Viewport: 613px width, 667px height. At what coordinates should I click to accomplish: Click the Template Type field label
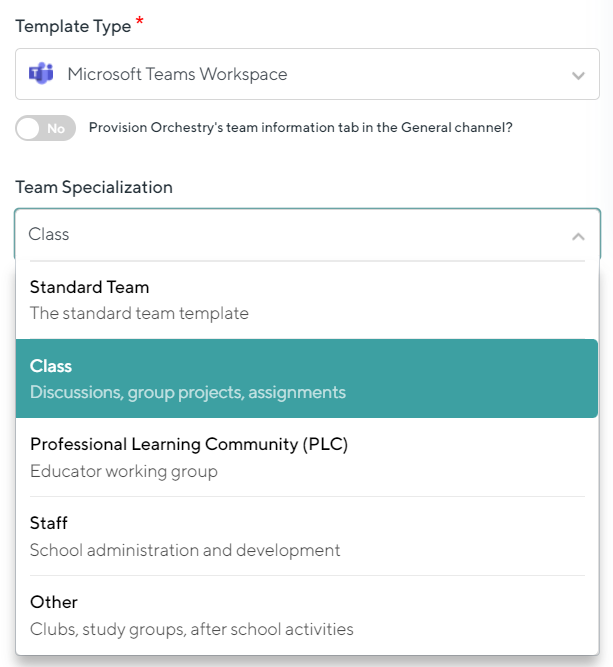[x=74, y=27]
